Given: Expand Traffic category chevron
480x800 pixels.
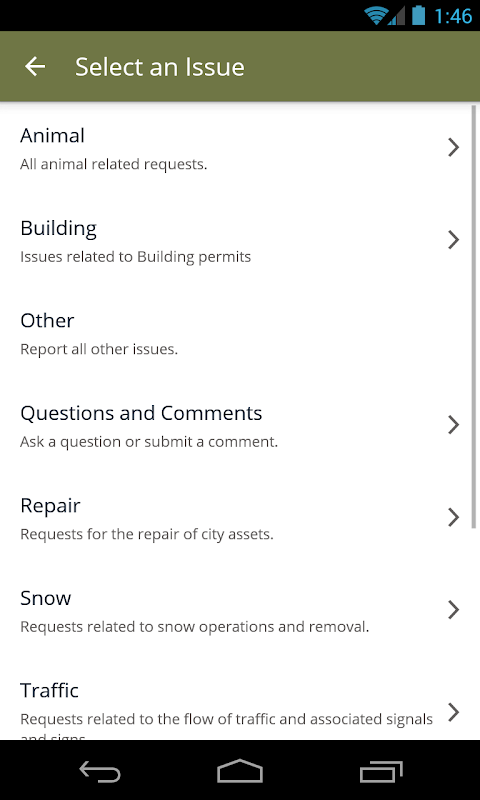Looking at the screenshot, I should (x=453, y=712).
